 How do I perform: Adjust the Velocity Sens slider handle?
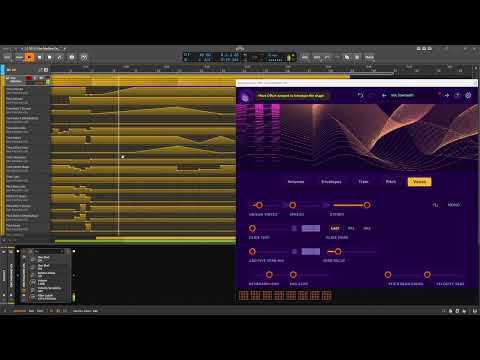coord(427,275)
